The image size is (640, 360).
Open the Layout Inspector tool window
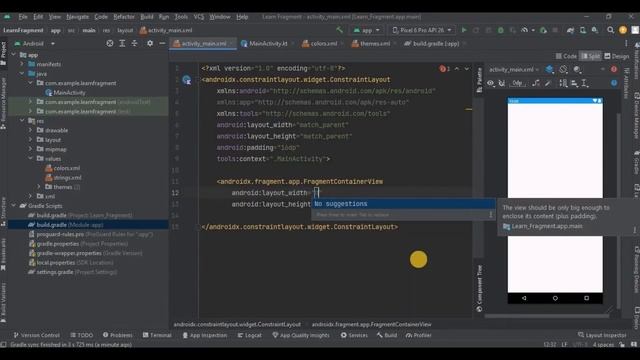(x=602, y=335)
